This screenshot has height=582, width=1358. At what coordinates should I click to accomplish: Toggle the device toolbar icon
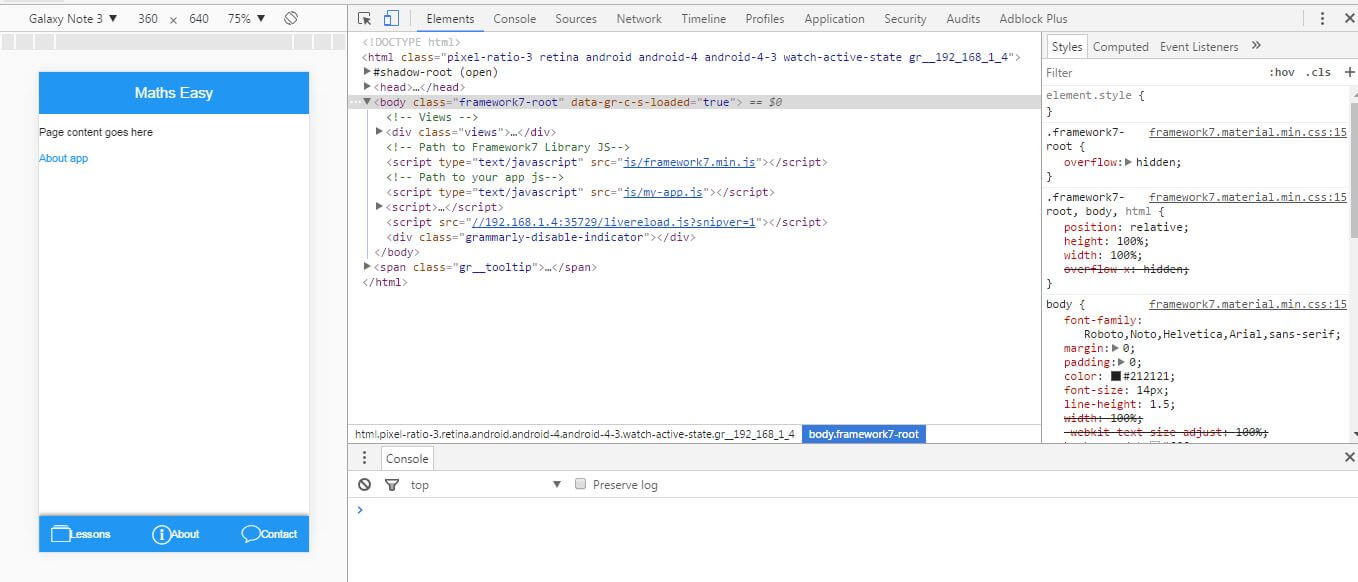(391, 18)
